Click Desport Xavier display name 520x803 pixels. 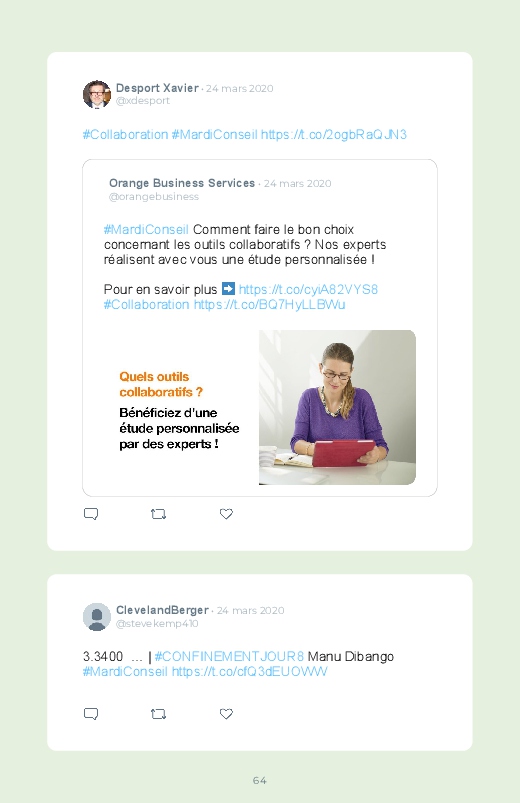click(157, 88)
